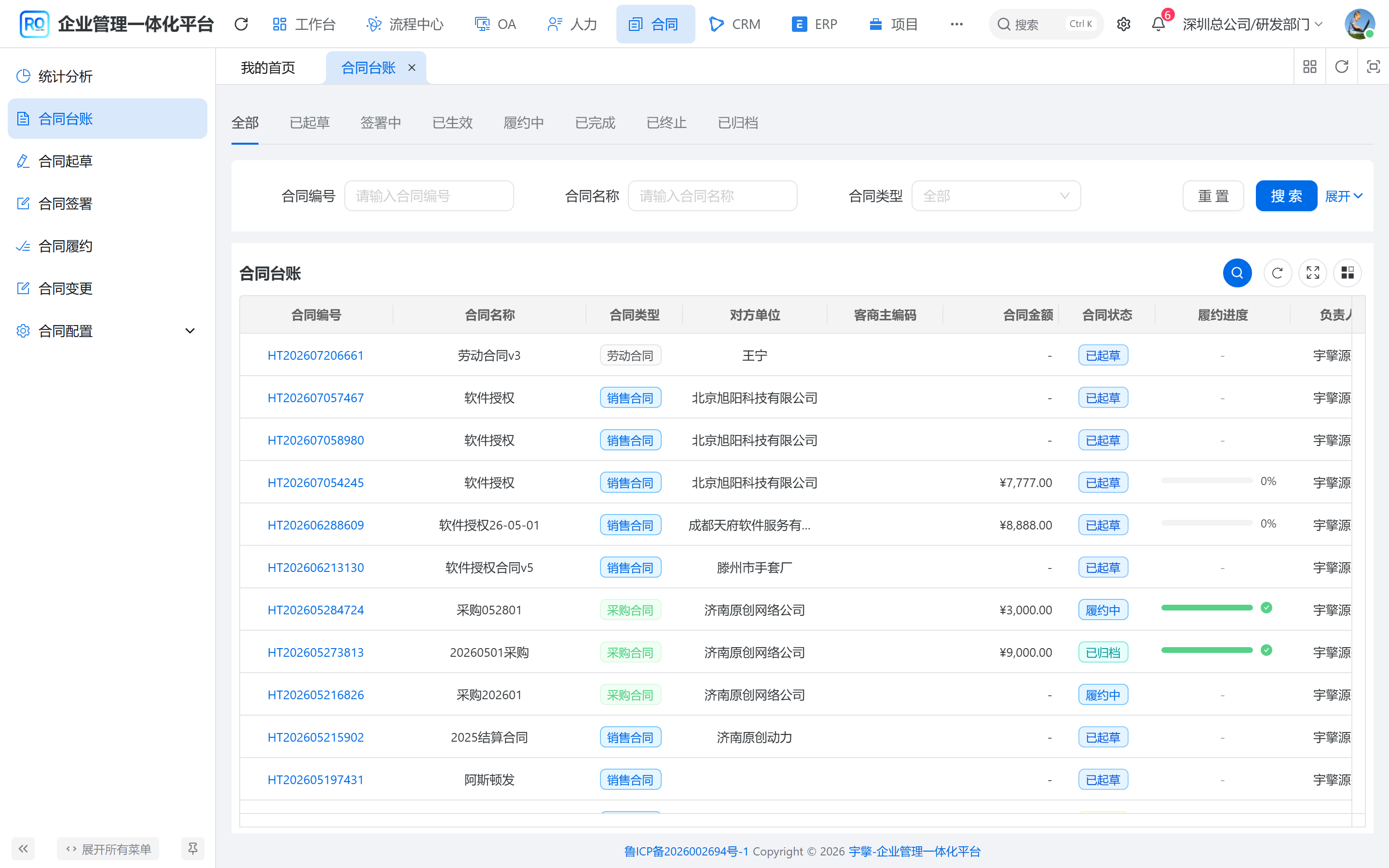The image size is (1389, 868).
Task: Open the 工作台 module
Action: coord(304,24)
